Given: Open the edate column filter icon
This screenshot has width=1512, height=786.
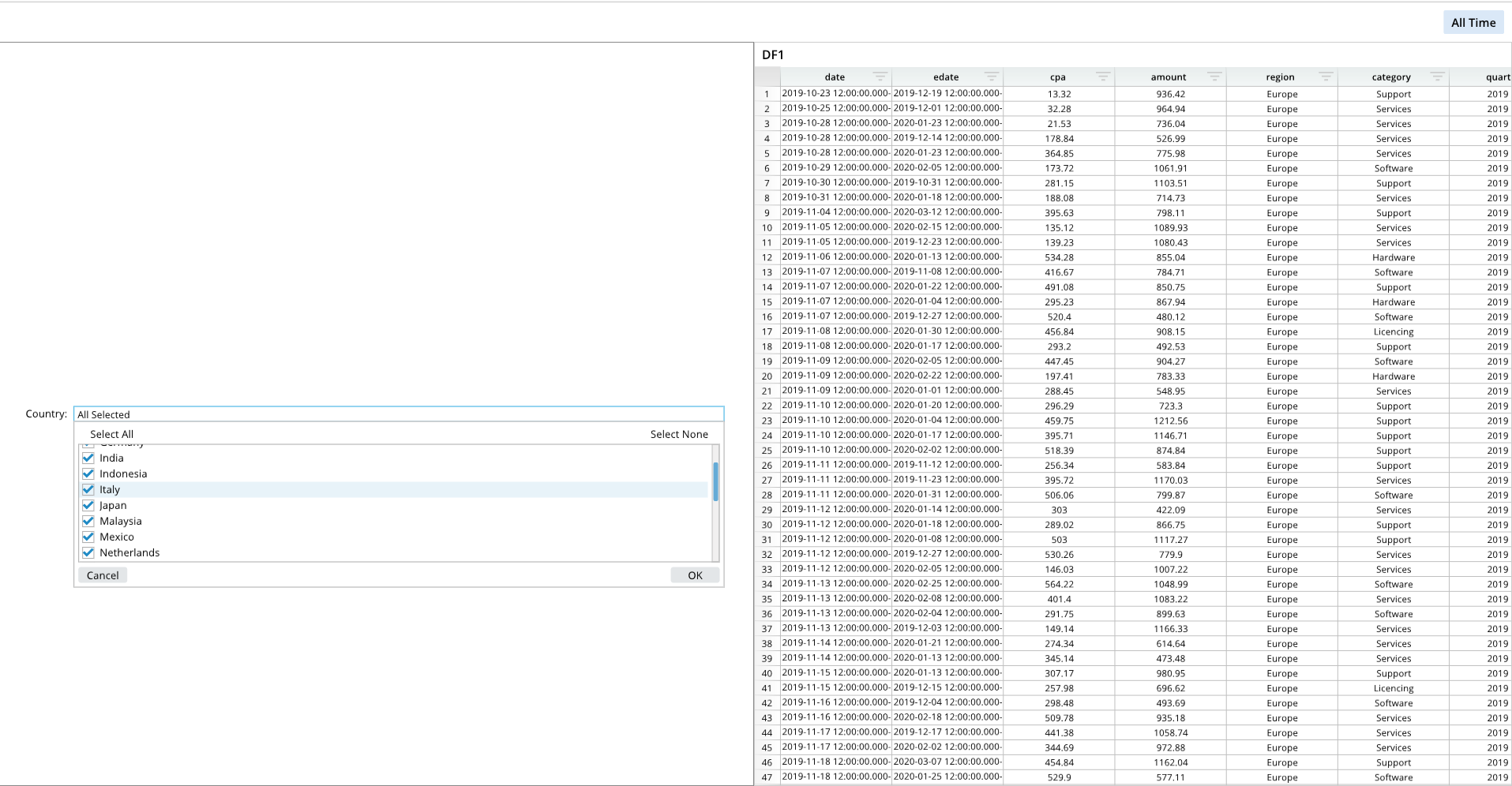Looking at the screenshot, I should 991,77.
